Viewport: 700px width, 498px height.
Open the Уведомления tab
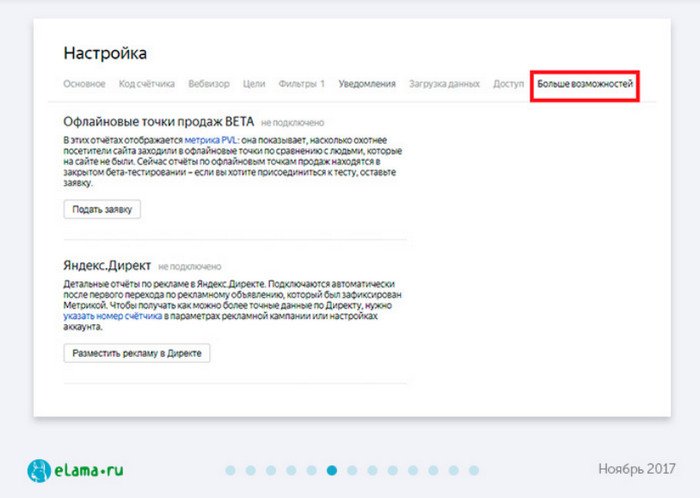(x=367, y=84)
